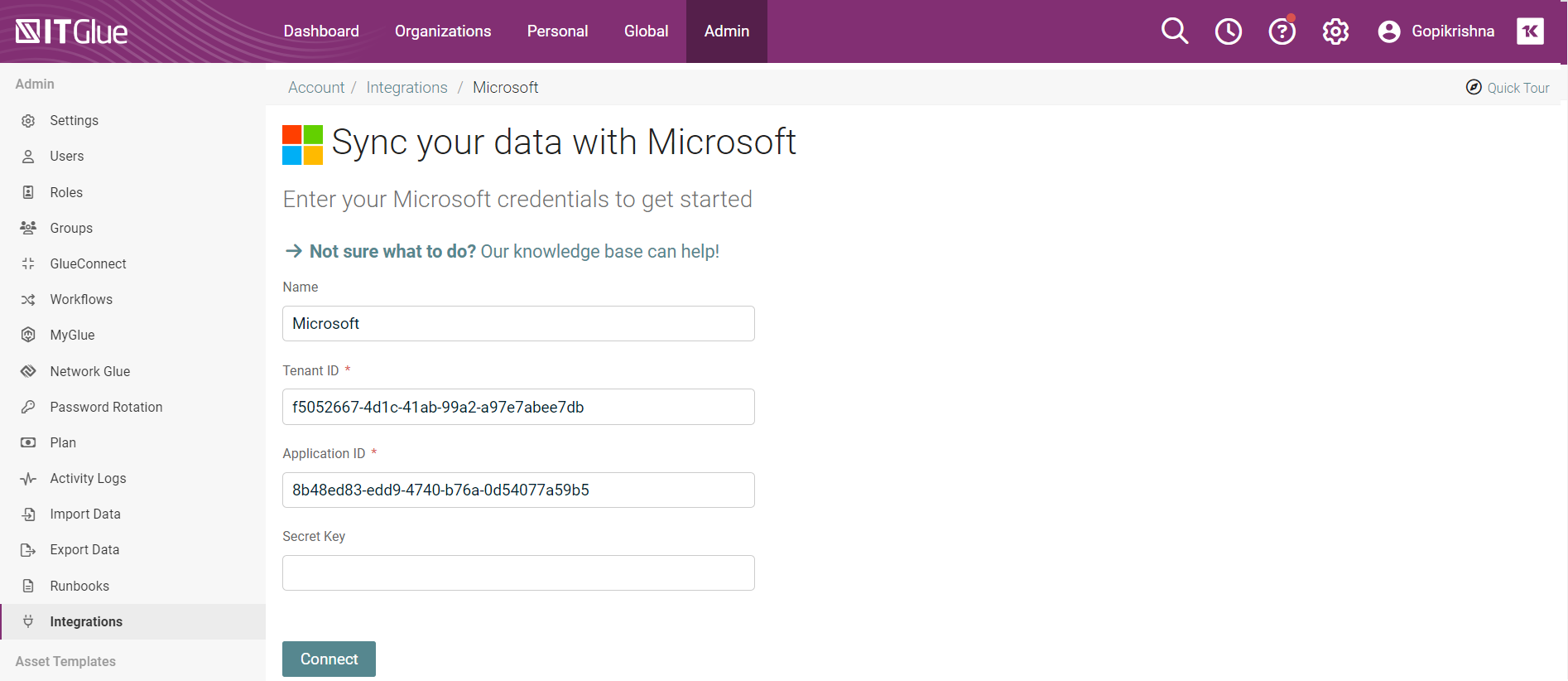Screen dimensions: 1568x681
Task: Click the Kaseya K icon
Action: tap(1530, 31)
